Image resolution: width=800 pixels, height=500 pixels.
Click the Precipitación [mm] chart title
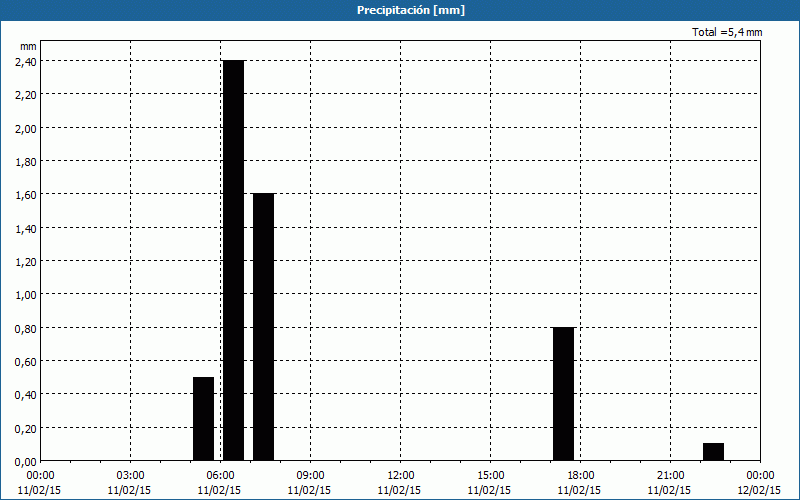point(411,10)
